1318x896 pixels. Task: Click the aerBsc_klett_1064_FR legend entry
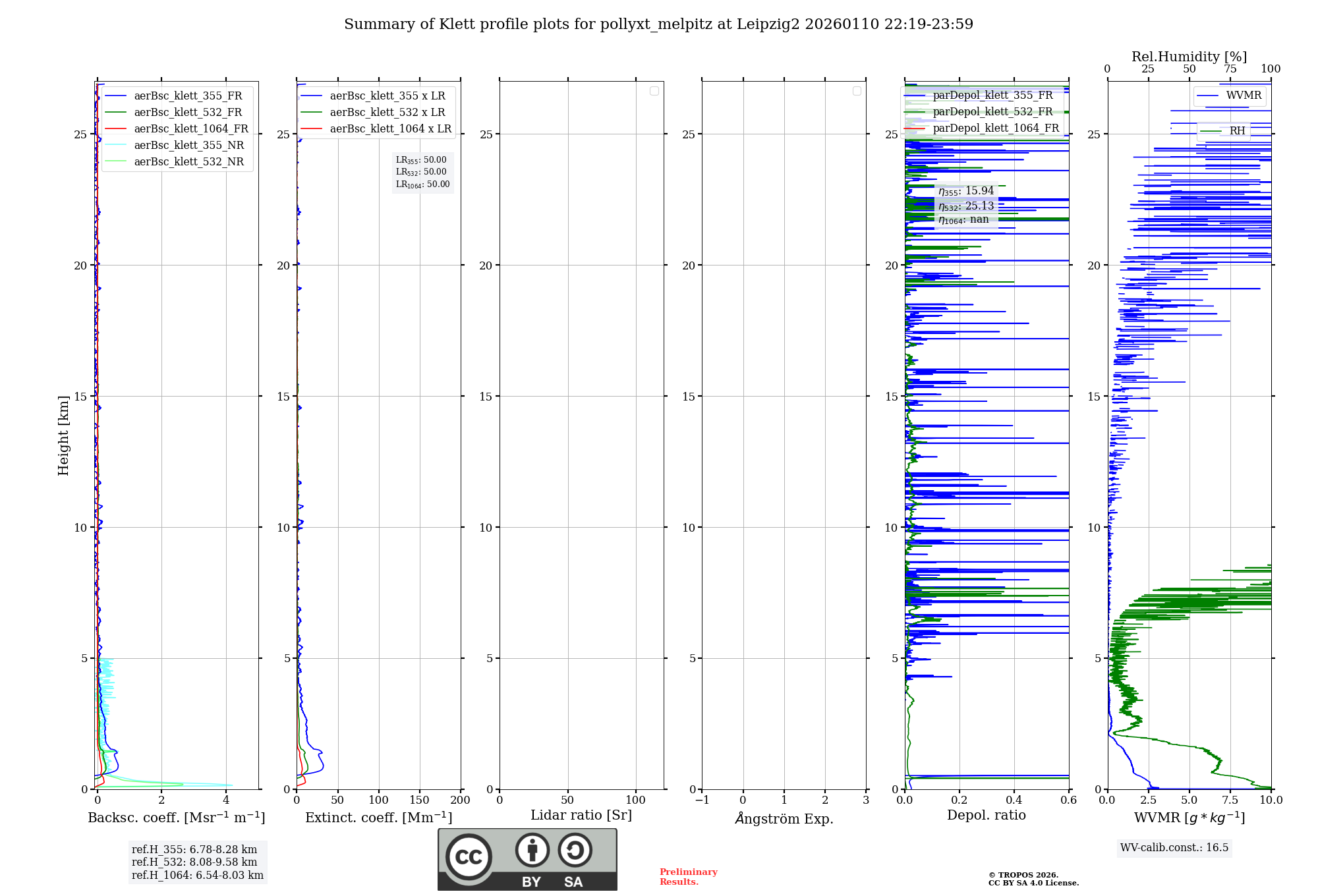191,128
